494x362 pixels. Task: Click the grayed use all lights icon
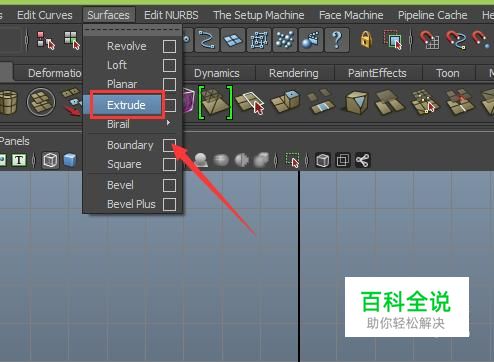pos(201,160)
